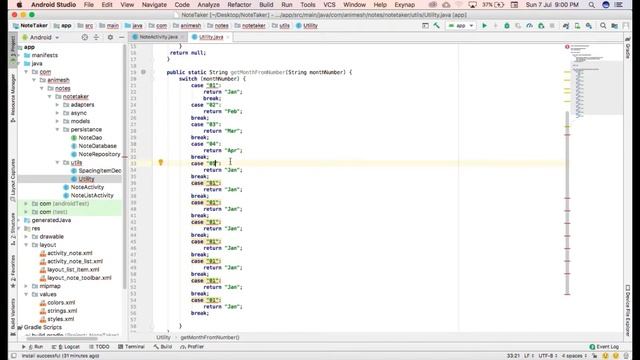This screenshot has height=360, width=640.
Task: Open the Android project view dropdown
Action: [x=41, y=37]
